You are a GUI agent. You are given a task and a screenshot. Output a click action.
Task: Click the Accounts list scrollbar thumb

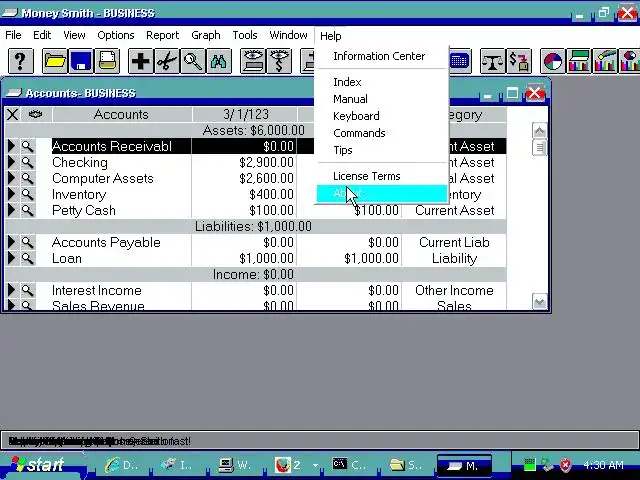coord(540,147)
